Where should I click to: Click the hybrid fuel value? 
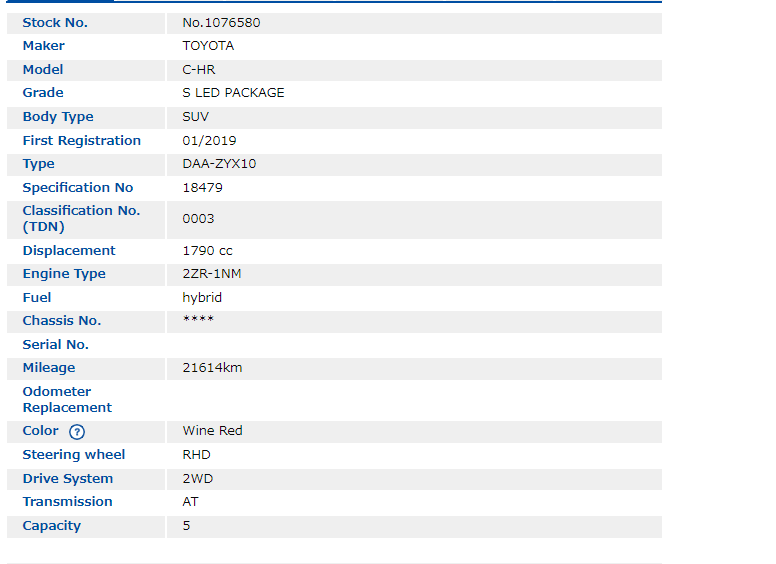(202, 298)
